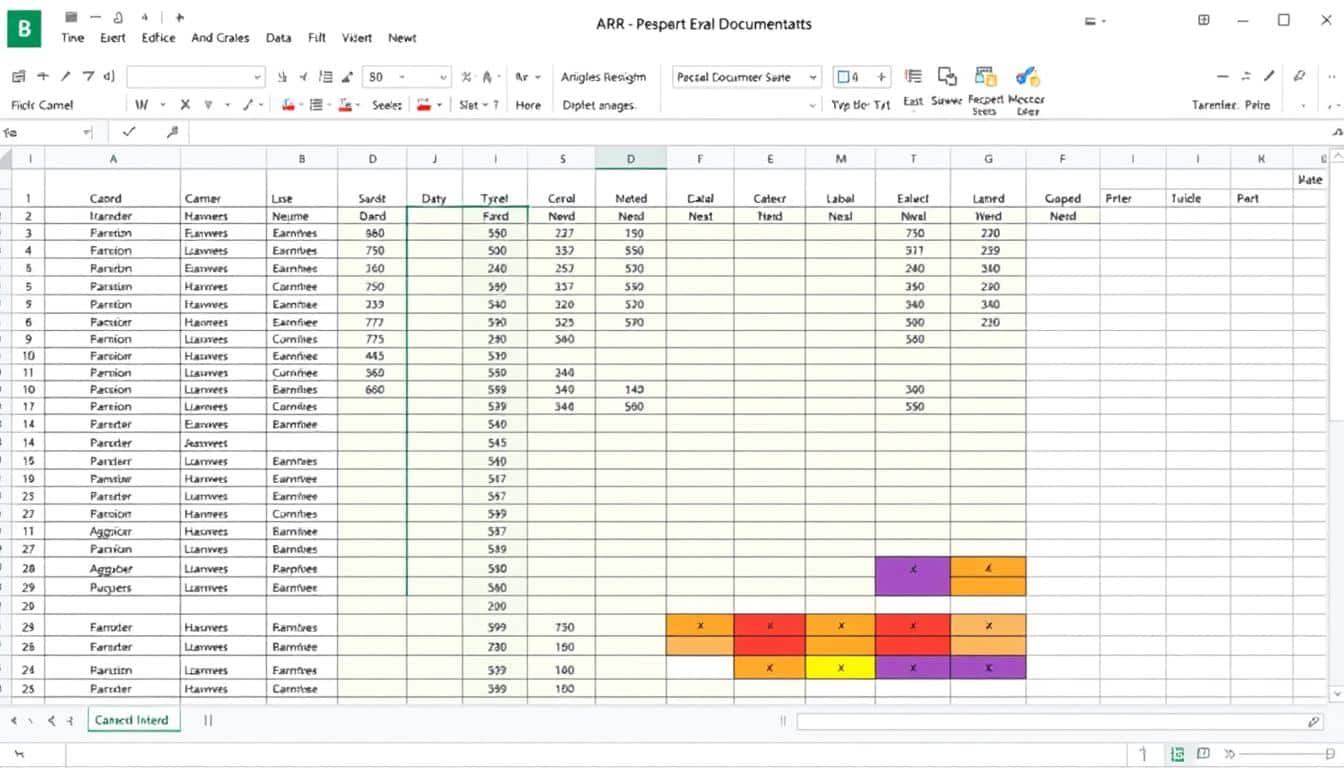Open the Viderl menu

357,38
